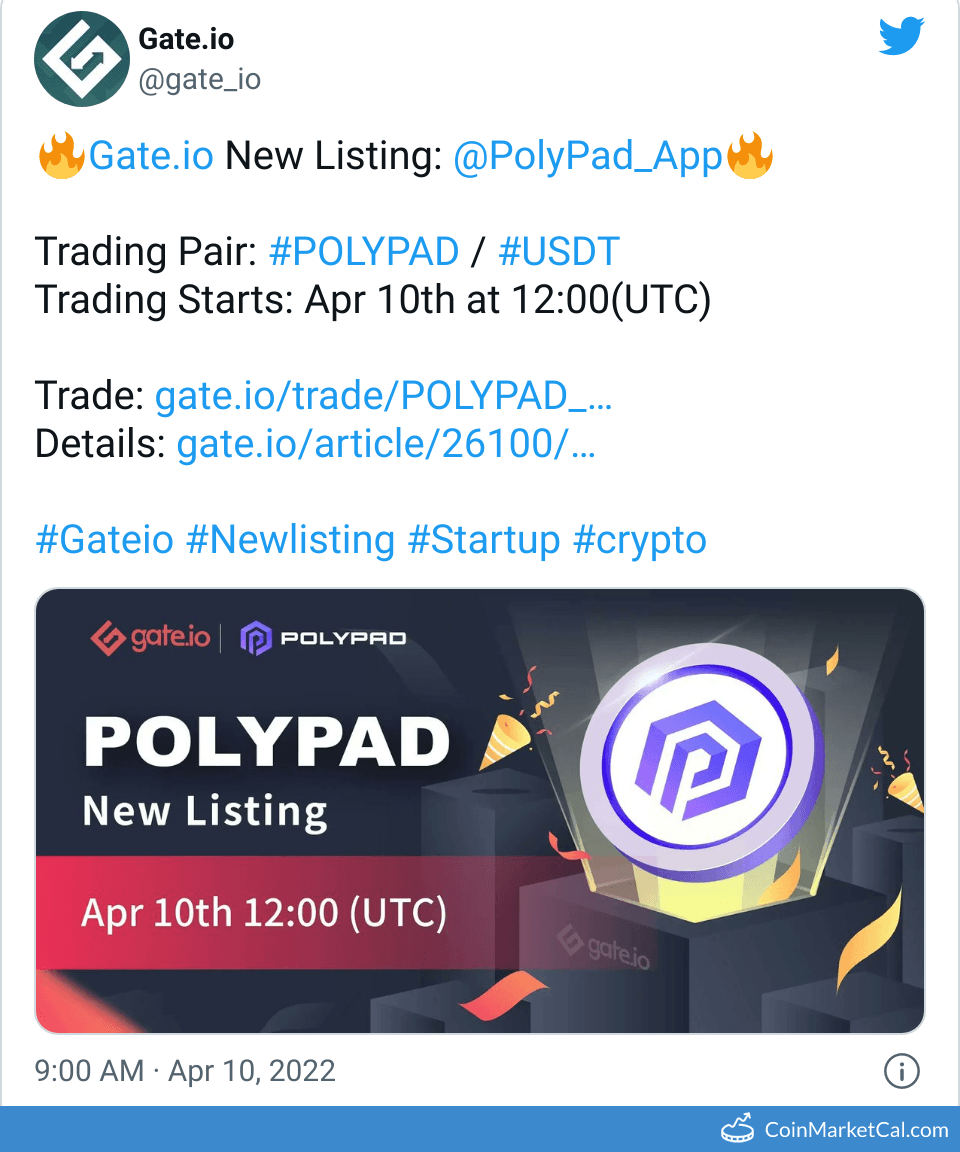
Task: Click the Twitter bird logo
Action: (902, 38)
